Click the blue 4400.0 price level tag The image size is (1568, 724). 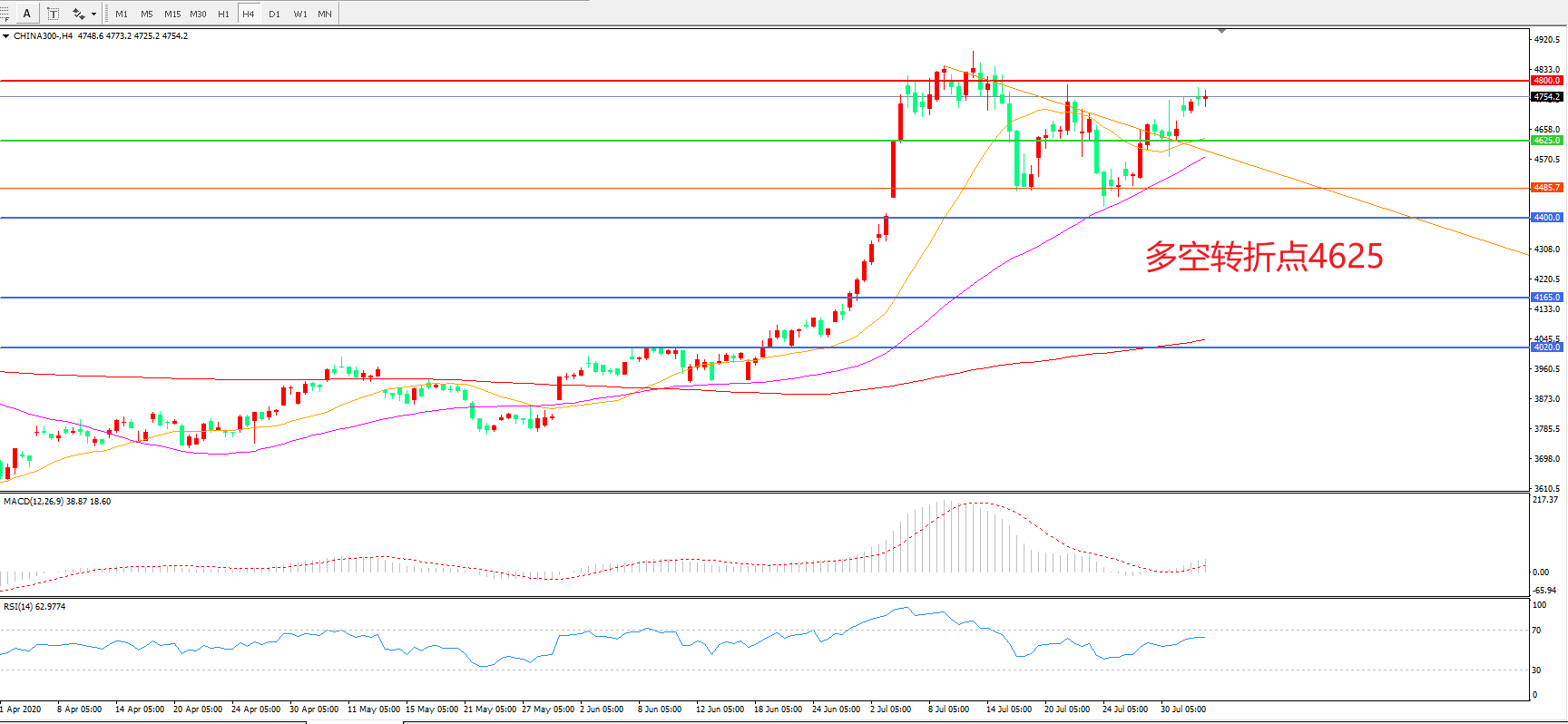coord(1546,218)
